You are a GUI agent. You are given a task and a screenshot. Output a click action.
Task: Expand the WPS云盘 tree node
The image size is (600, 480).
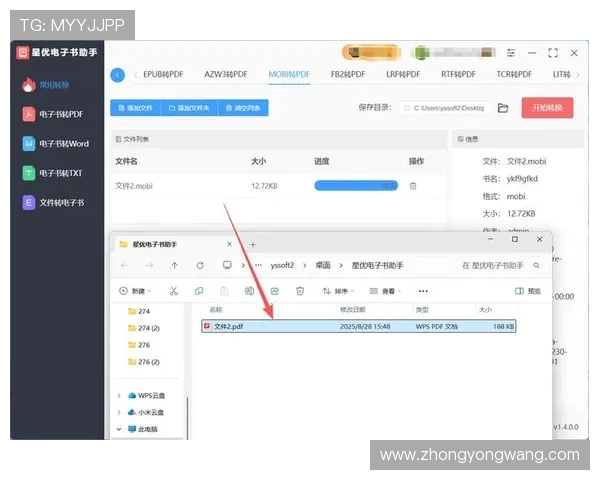pos(120,396)
